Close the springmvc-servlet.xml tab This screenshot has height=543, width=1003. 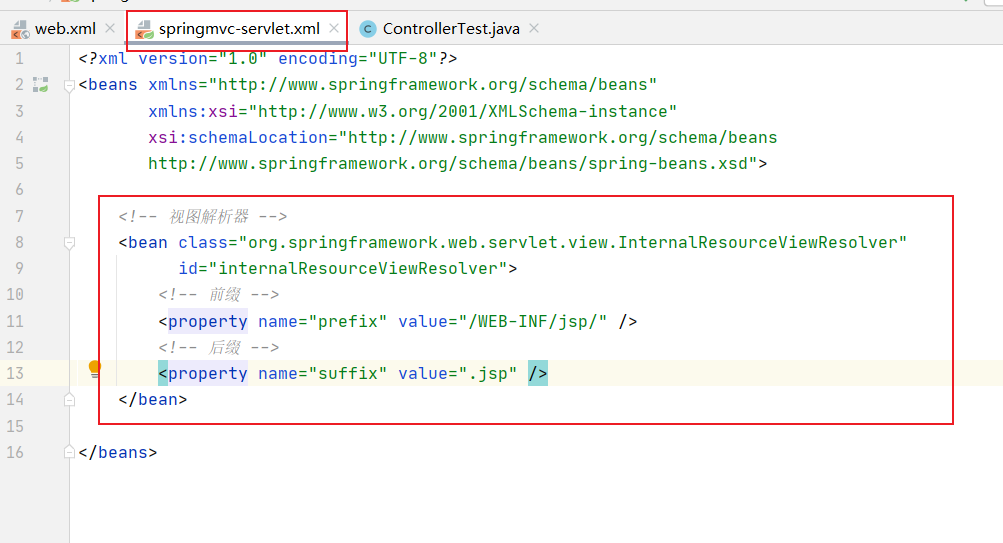[334, 29]
